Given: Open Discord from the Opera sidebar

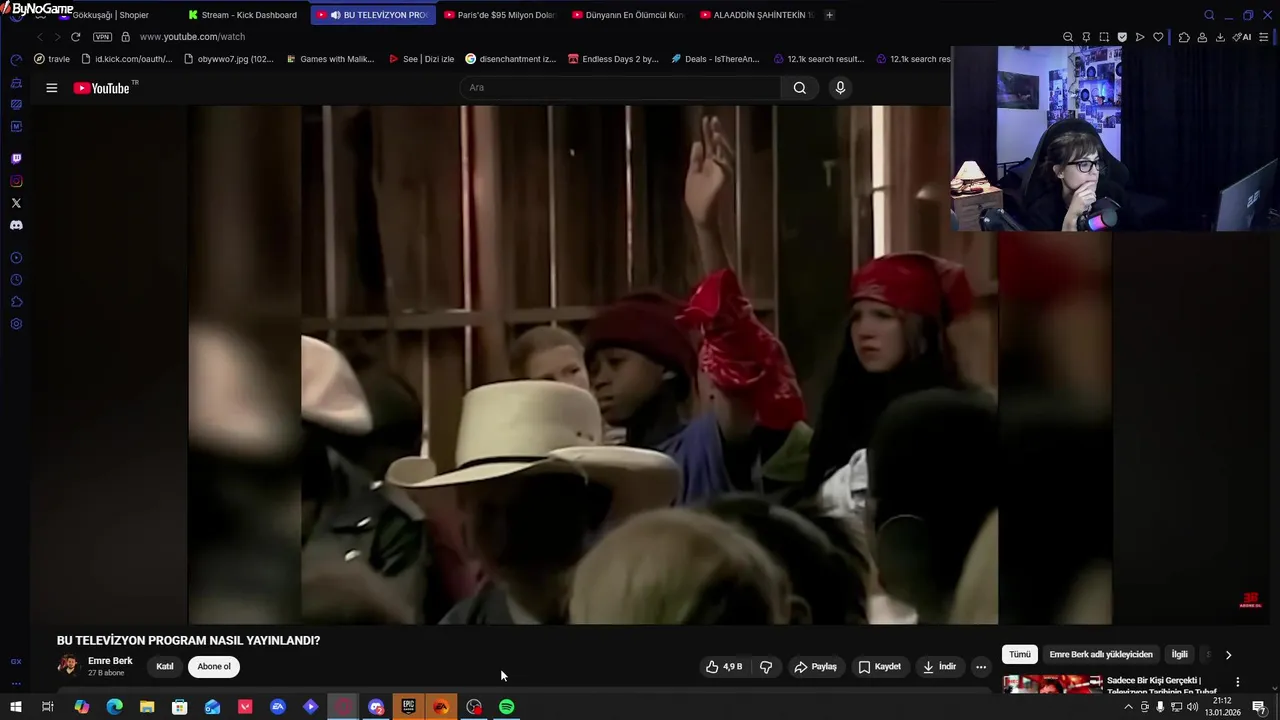Looking at the screenshot, I should click(x=16, y=225).
